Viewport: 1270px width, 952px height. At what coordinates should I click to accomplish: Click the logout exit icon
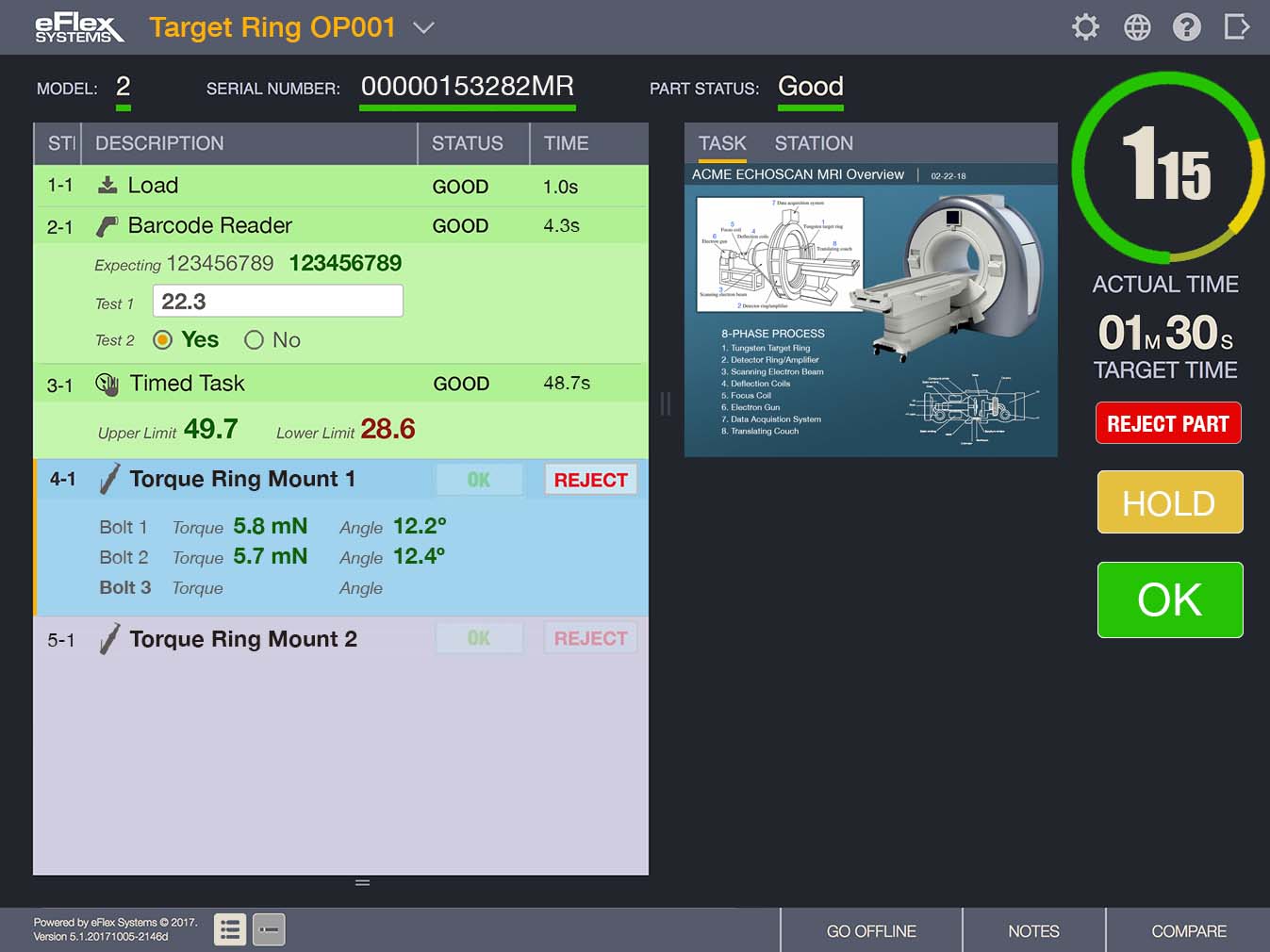[1236, 27]
